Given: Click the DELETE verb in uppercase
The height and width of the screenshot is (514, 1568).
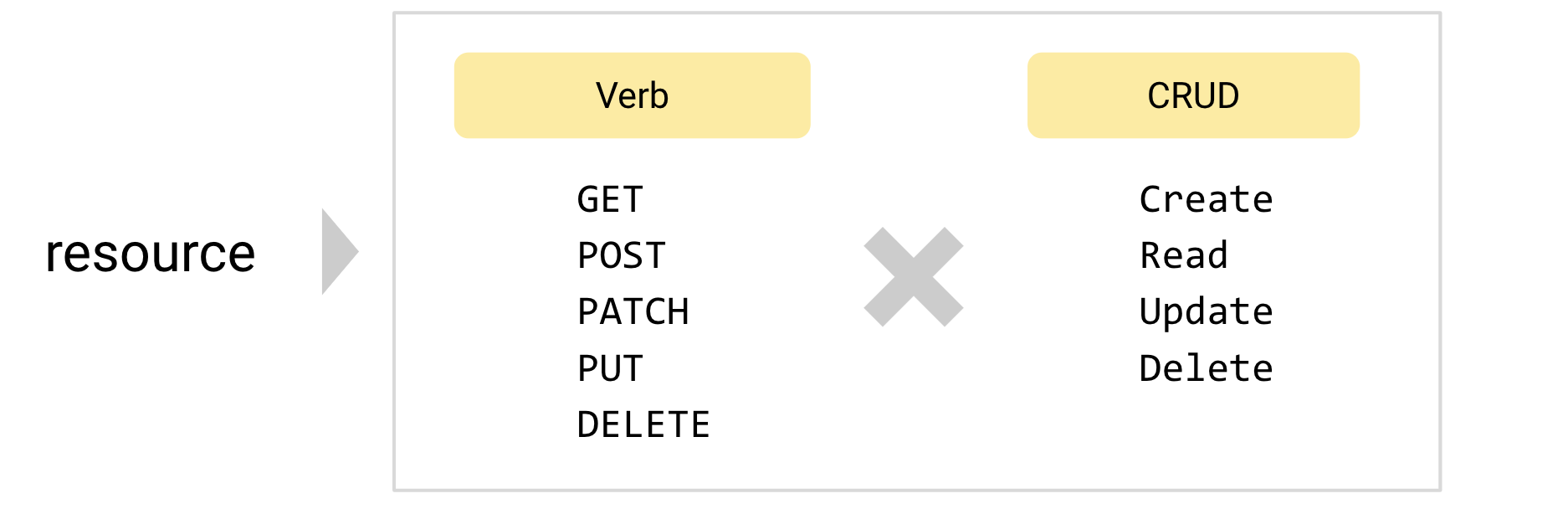Looking at the screenshot, I should click(643, 425).
